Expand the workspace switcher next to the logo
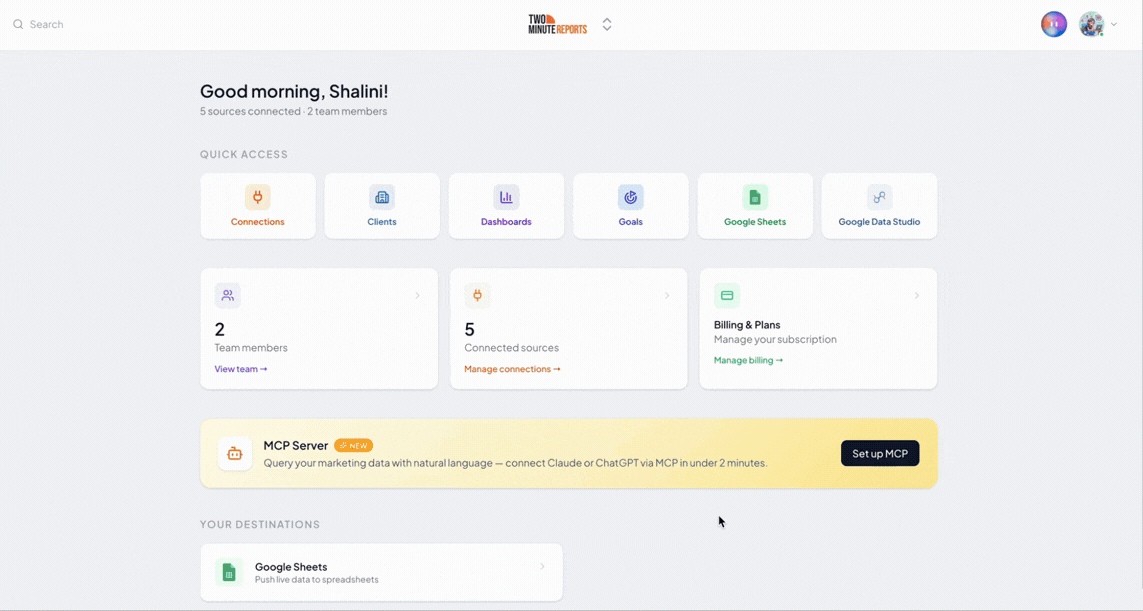Screen dimensions: 1143x611 pos(607,25)
